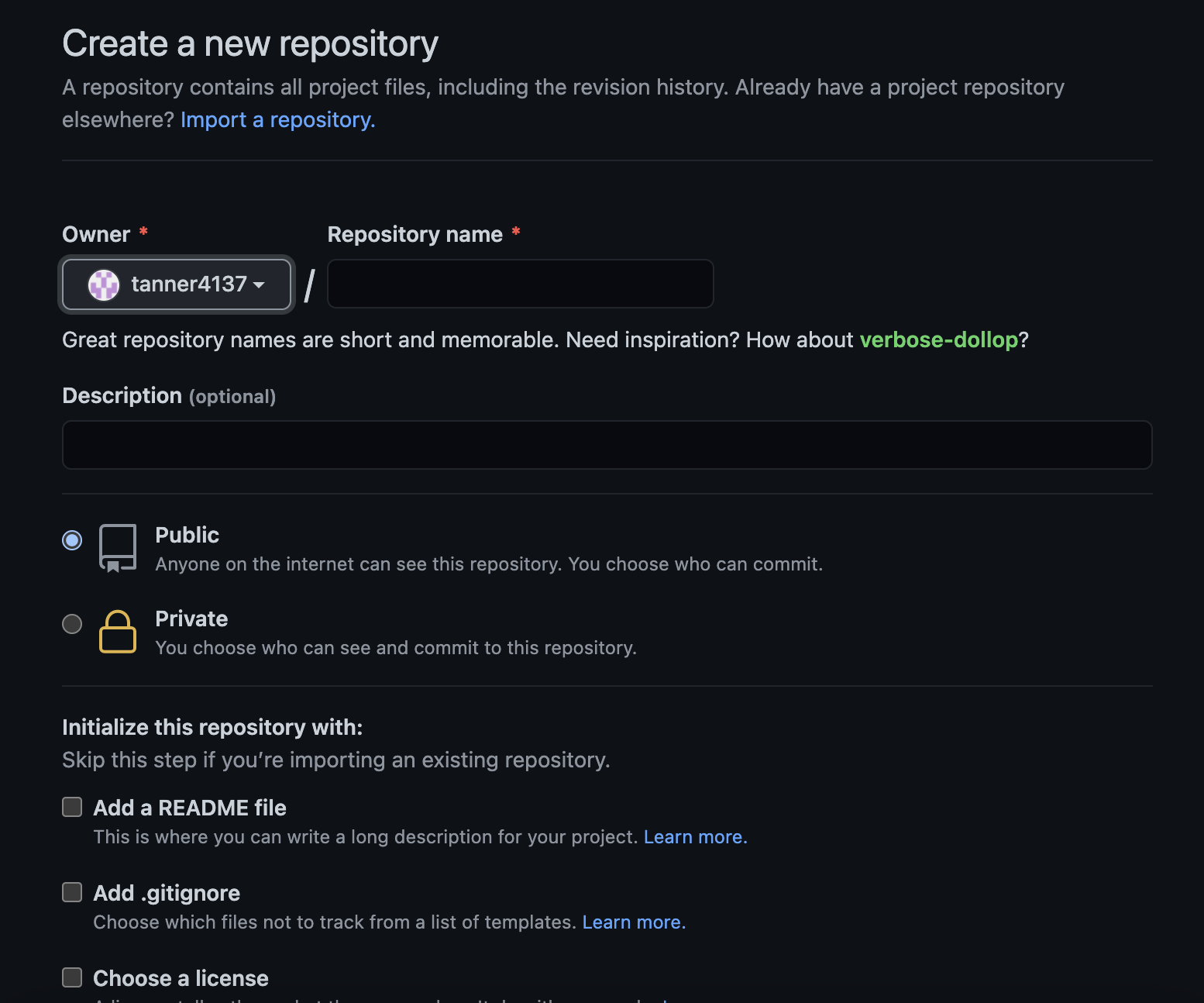
Task: Use the suggested name verbose-dollop
Action: [x=939, y=340]
